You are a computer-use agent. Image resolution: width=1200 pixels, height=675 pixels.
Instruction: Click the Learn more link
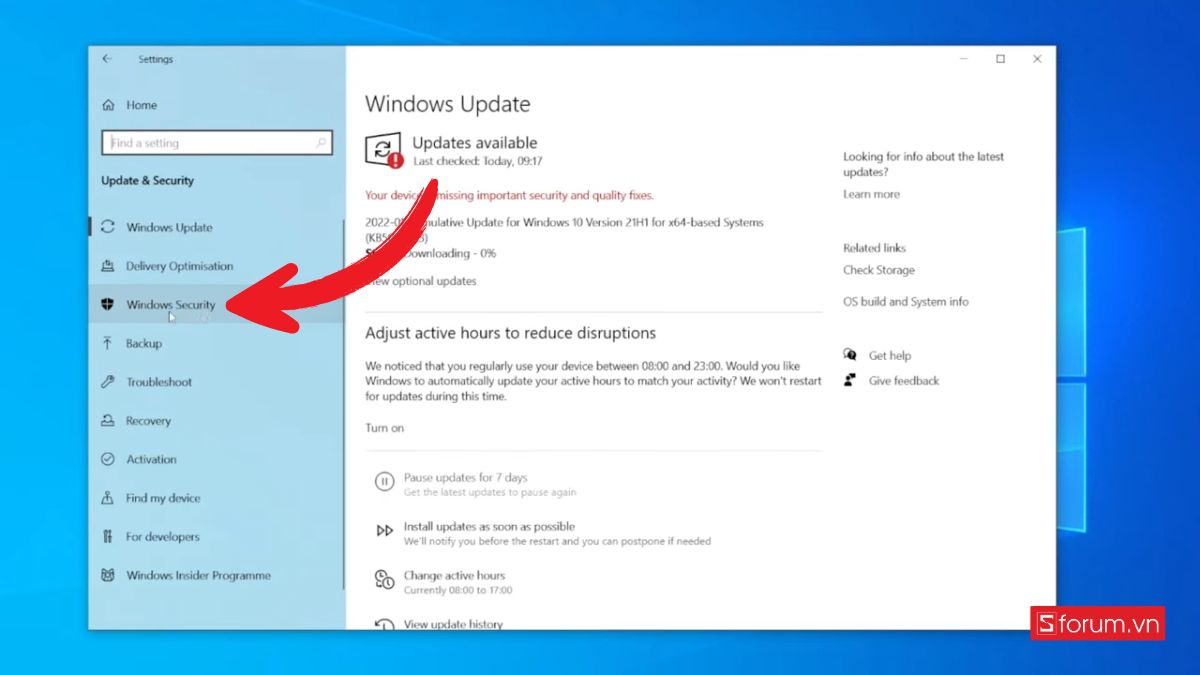tap(871, 194)
